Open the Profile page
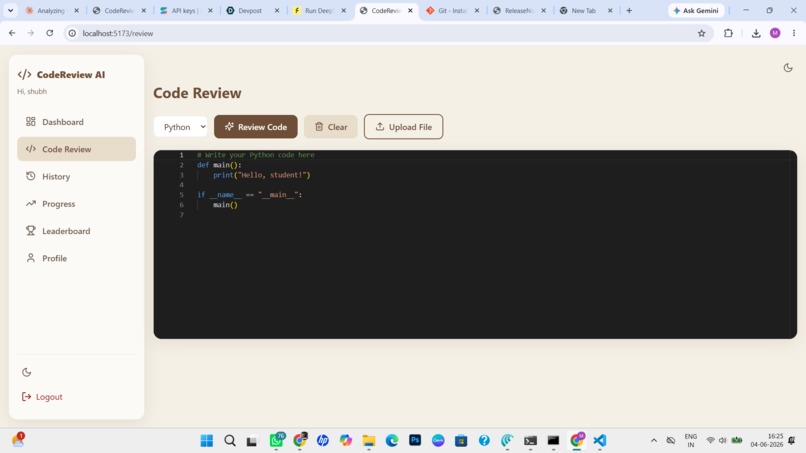 click(x=76, y=258)
